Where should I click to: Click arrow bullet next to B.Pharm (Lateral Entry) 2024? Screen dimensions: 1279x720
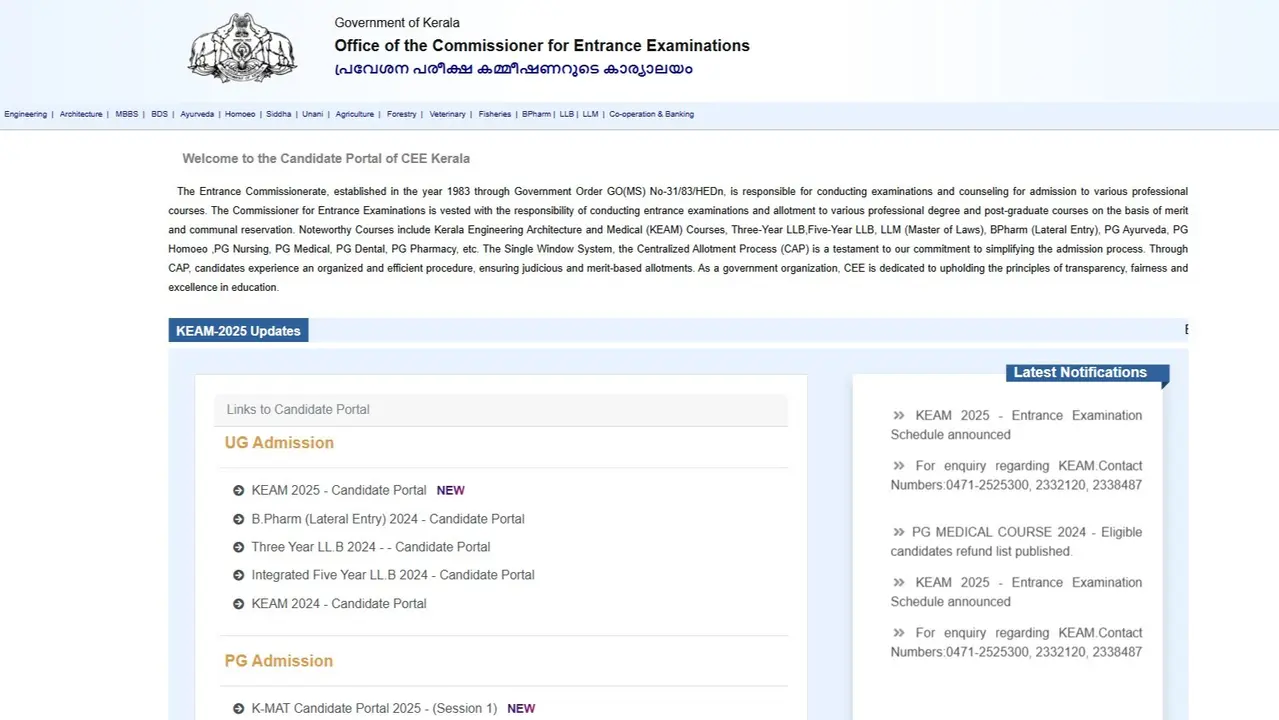[237, 518]
